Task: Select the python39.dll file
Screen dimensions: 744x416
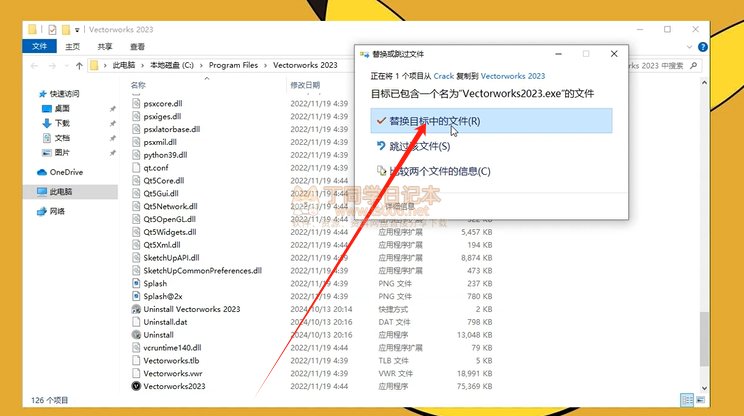Action: [x=165, y=155]
